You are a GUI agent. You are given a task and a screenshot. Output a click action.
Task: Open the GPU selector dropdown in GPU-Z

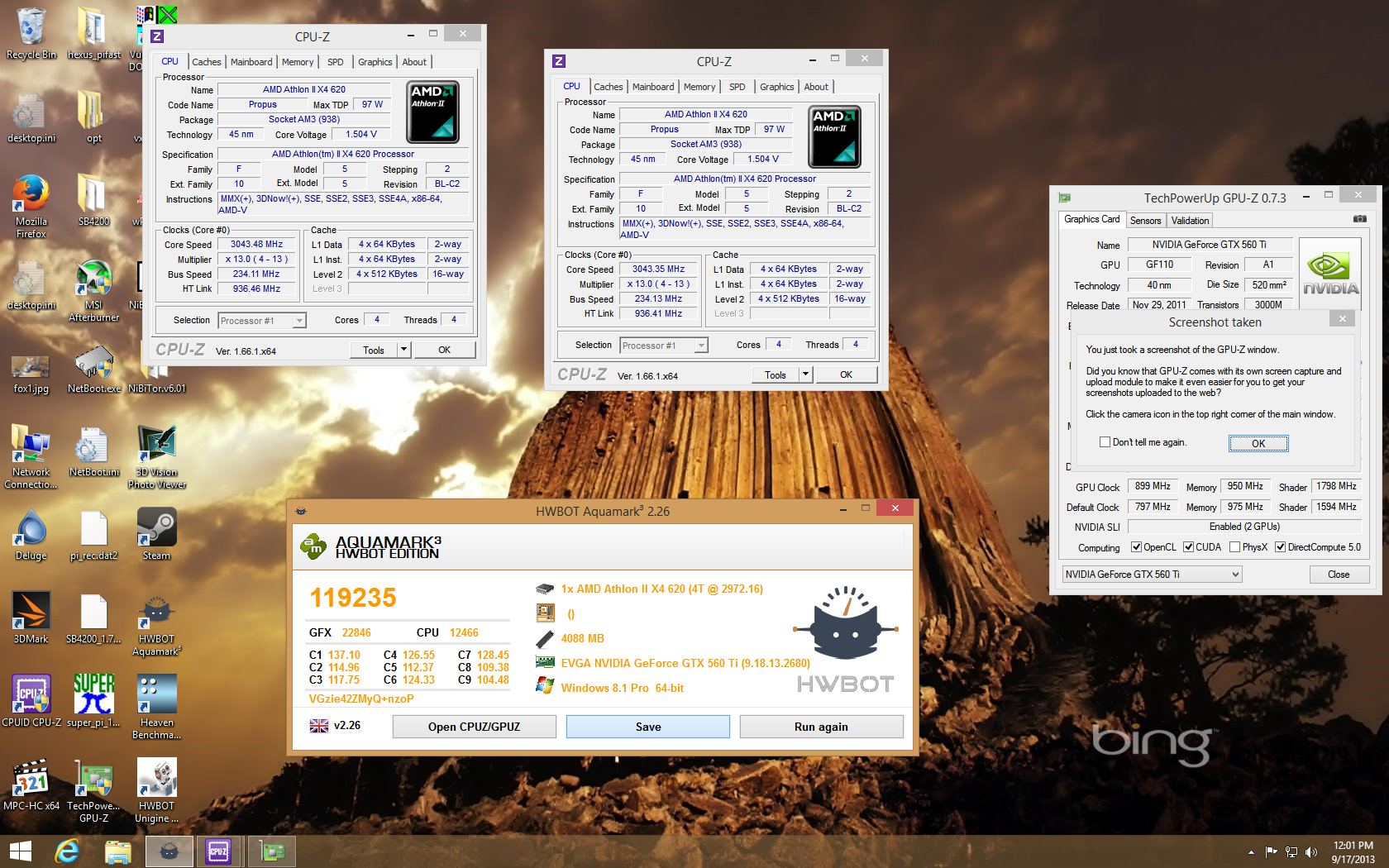pos(1152,575)
